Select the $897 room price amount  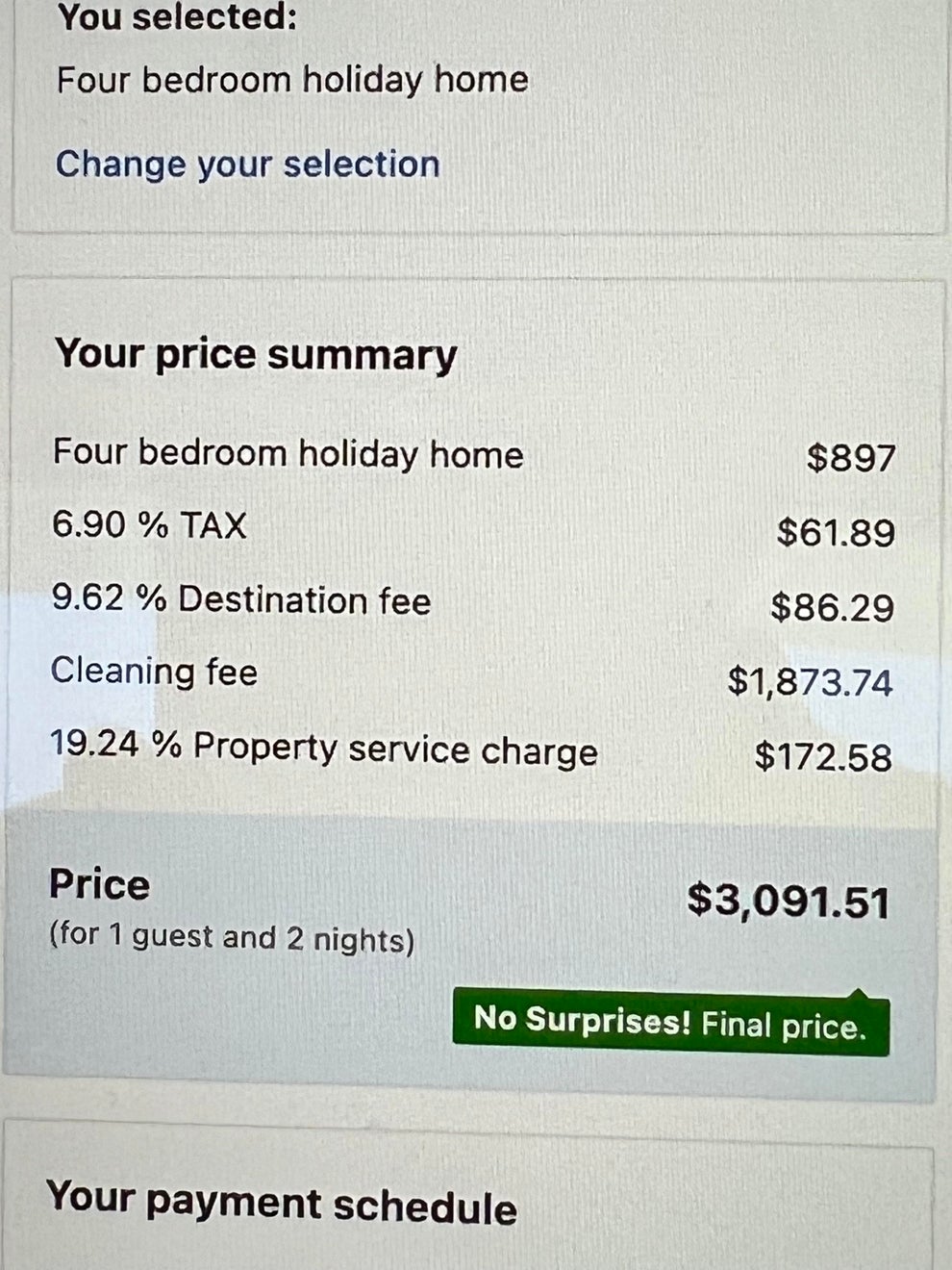click(850, 456)
